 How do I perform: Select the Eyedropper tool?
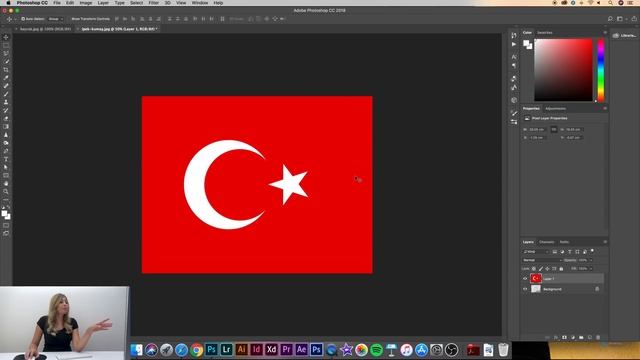[6, 78]
